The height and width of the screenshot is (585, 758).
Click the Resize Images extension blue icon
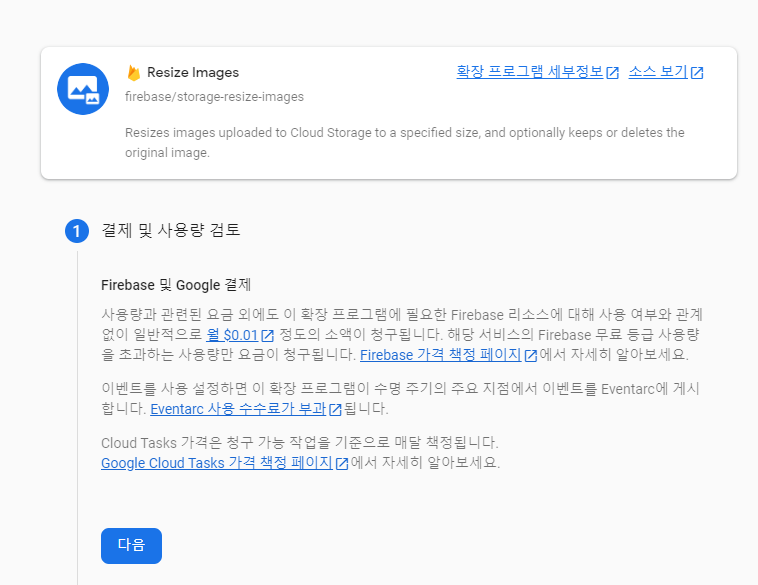83,89
